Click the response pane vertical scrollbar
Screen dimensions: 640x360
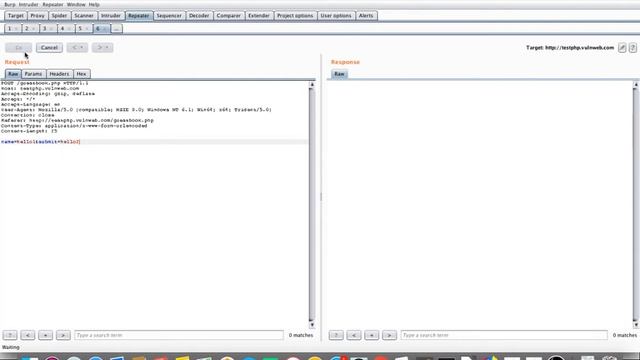(636, 204)
